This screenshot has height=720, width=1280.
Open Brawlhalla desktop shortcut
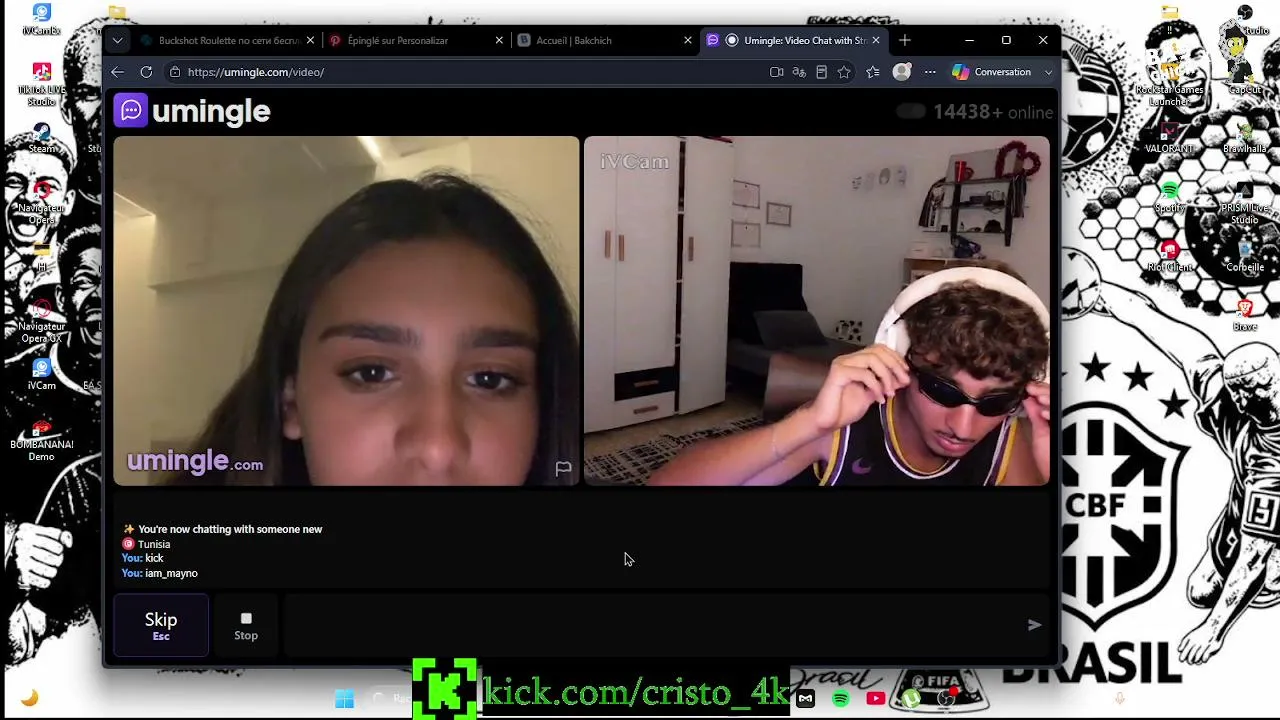[x=1245, y=138]
